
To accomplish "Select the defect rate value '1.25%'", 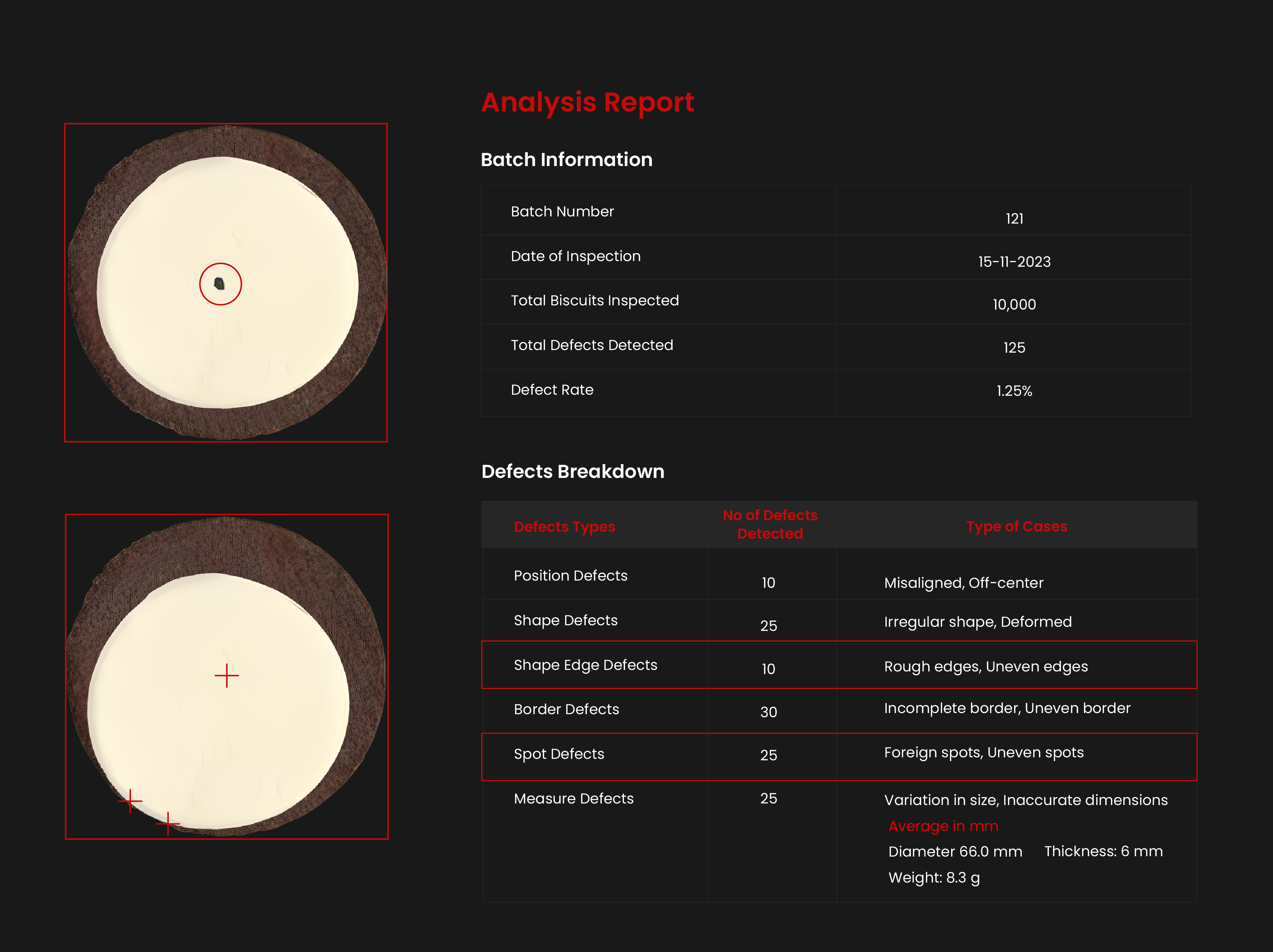I will (1014, 390).
